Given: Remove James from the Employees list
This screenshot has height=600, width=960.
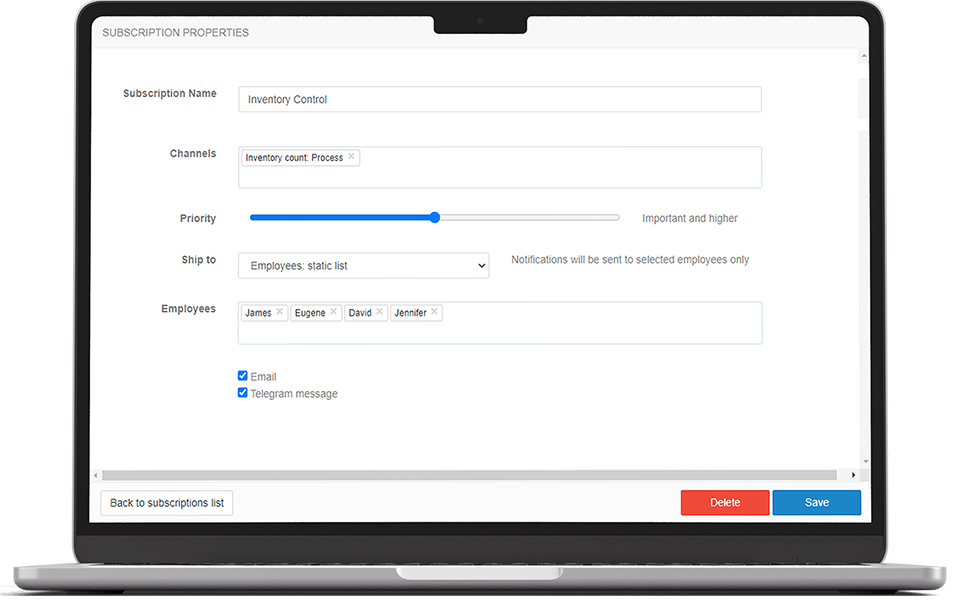Looking at the screenshot, I should click(278, 311).
